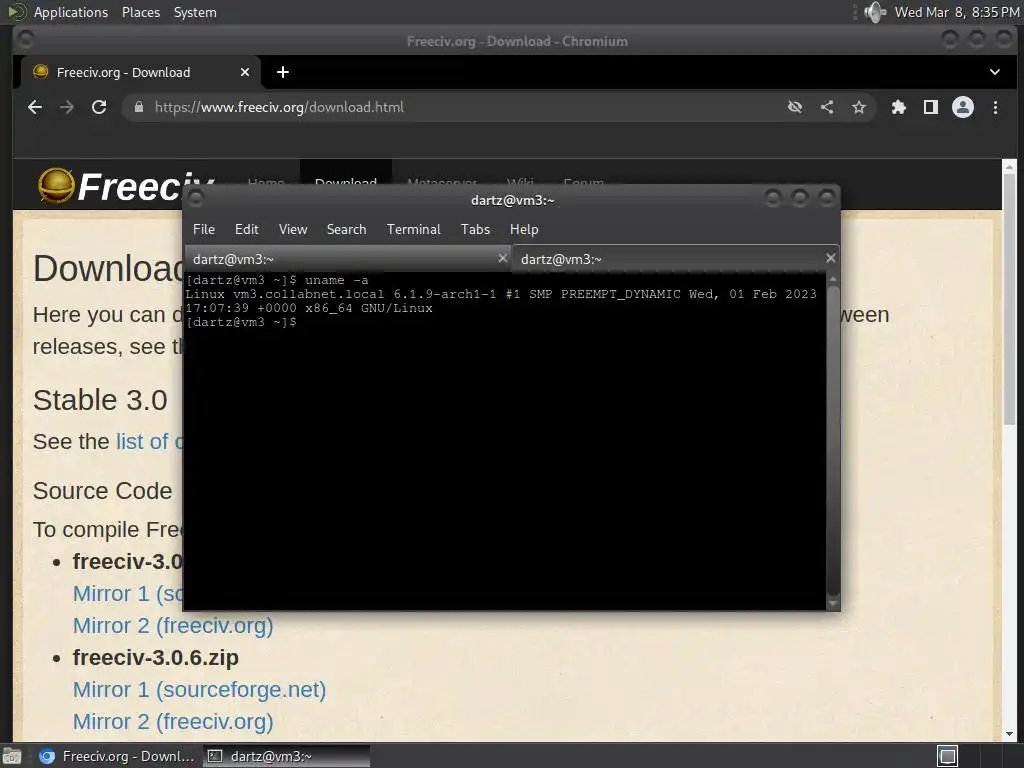Open the terminal Search menu
This screenshot has height=768, width=1024.
tap(346, 229)
